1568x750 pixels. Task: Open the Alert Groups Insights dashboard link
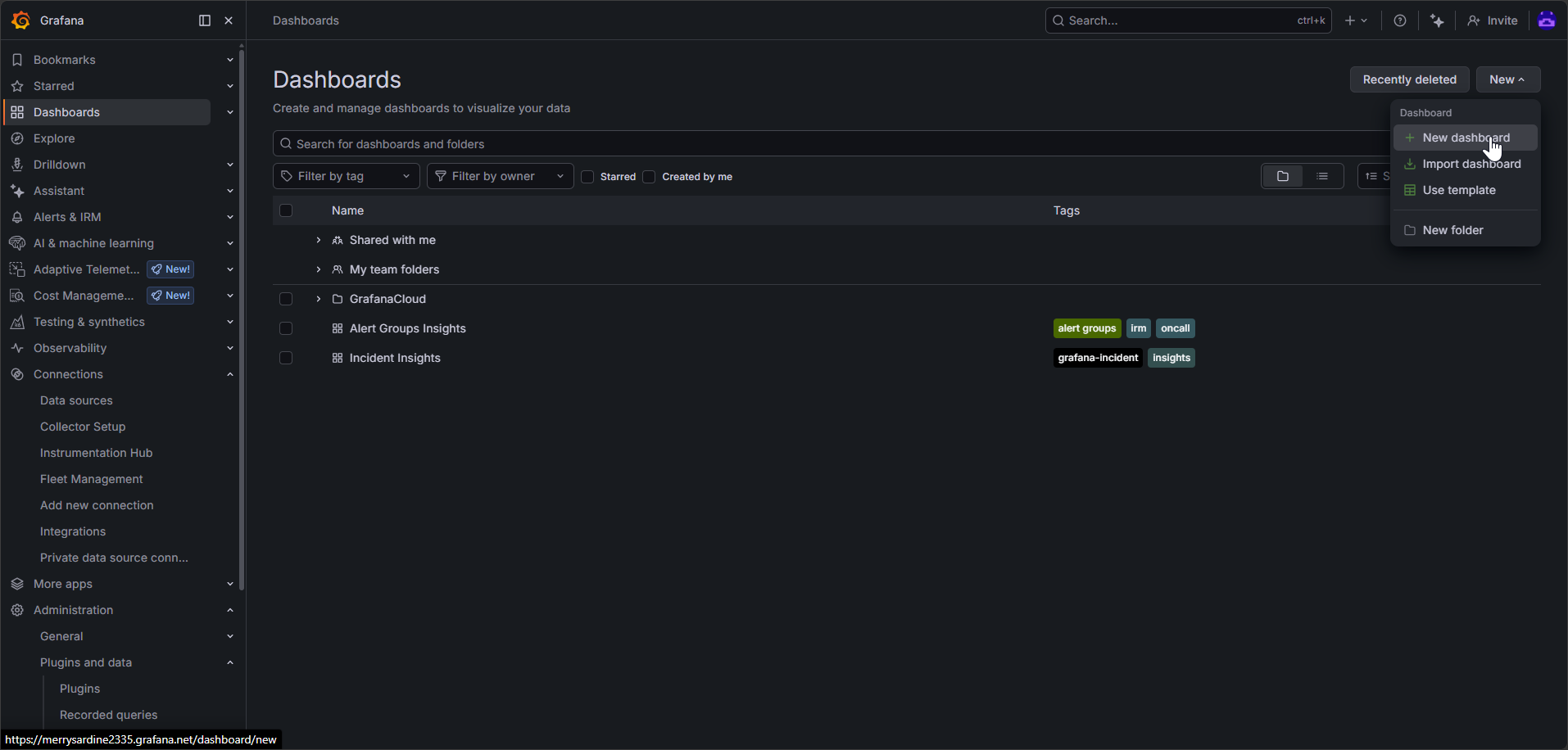pos(408,328)
